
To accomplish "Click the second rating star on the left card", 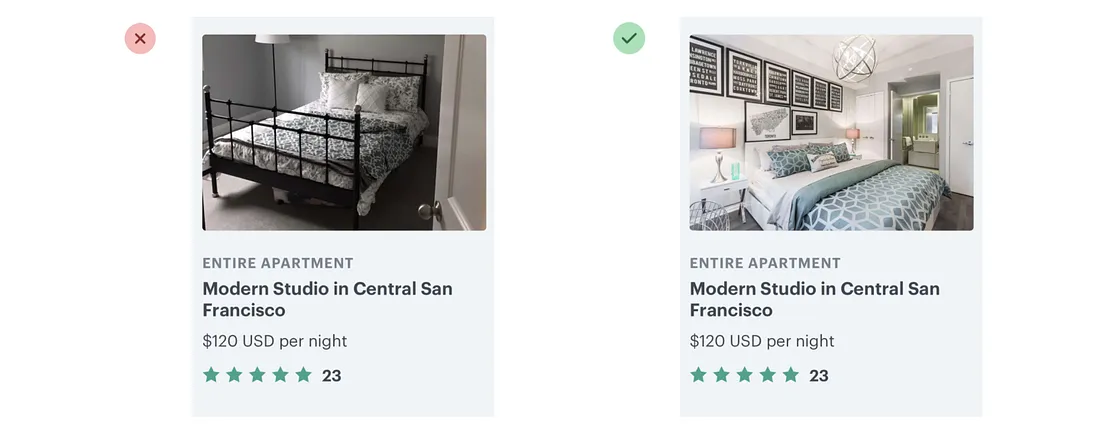I will click(x=234, y=375).
